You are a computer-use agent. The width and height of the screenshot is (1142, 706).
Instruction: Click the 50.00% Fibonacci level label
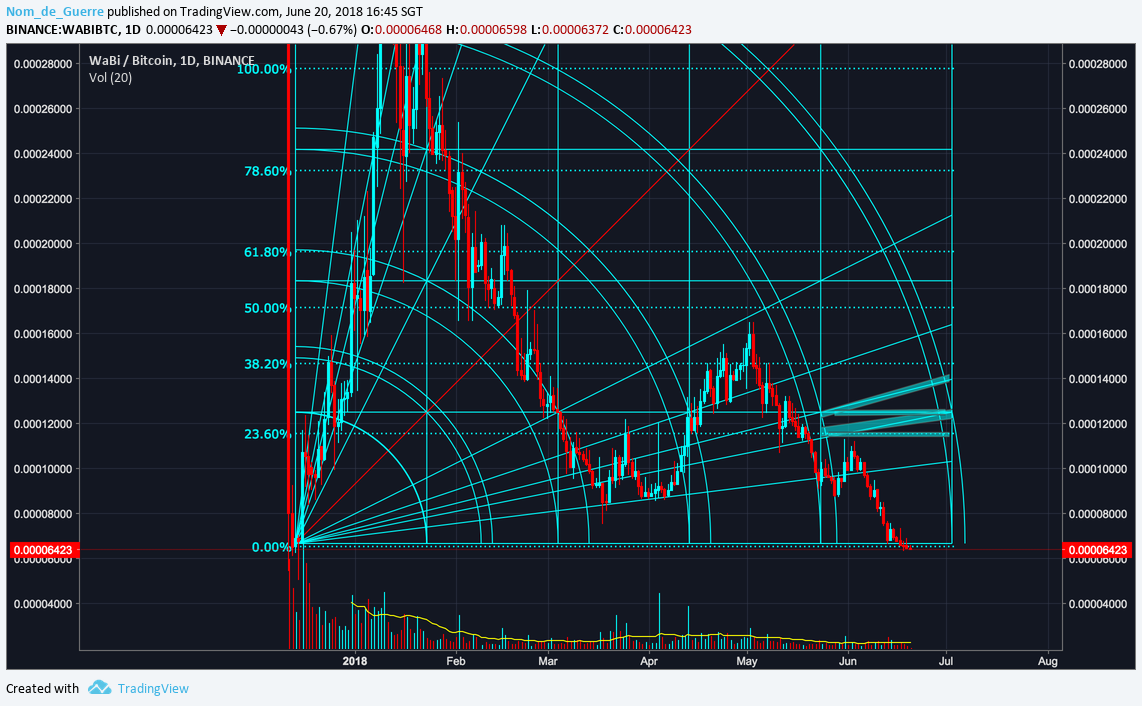click(267, 308)
